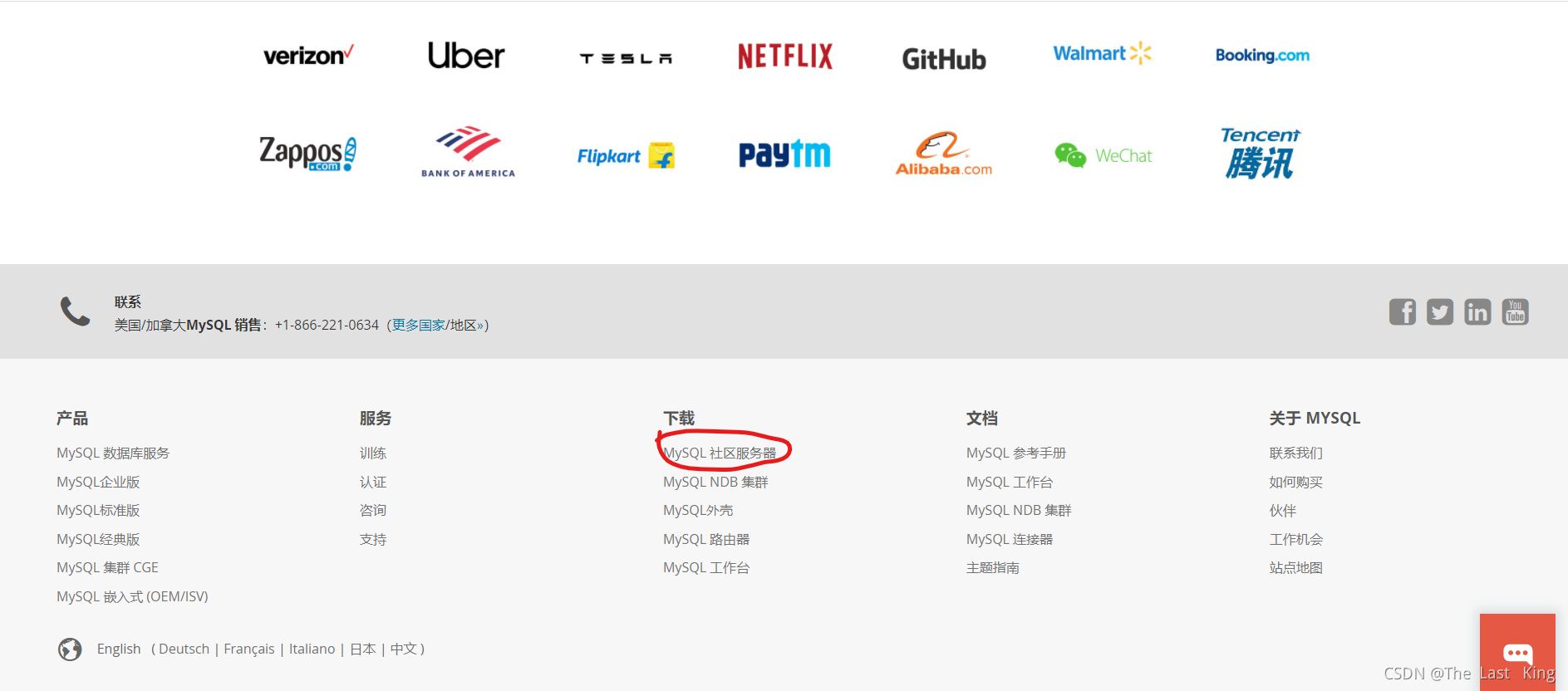Viewport: 1568px width, 691px height.
Task: Click the 关于 MYSQL heading
Action: 1315,418
